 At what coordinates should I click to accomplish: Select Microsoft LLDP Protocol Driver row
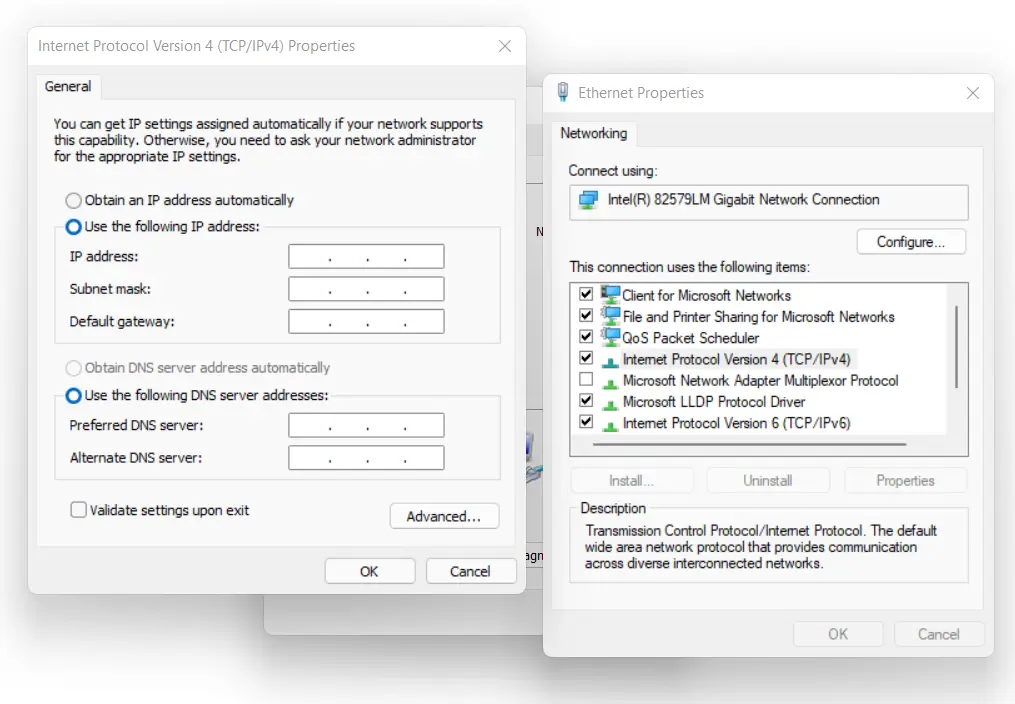click(x=713, y=402)
